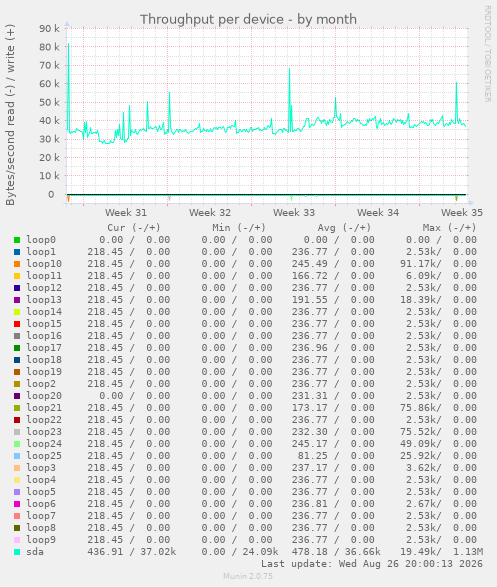The width and height of the screenshot is (497, 587).
Task: Click loop13 max value '18.39k/'
Action: 421,300
